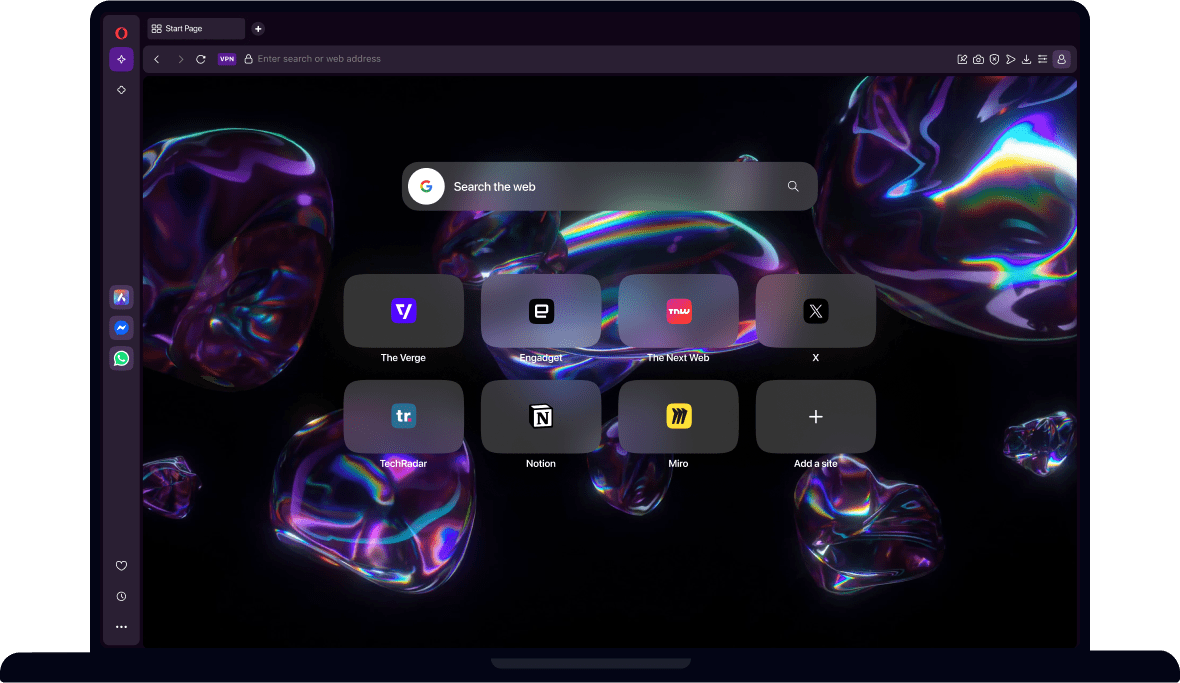The image size is (1180, 683).
Task: Open the Opera menu logo
Action: 121,33
